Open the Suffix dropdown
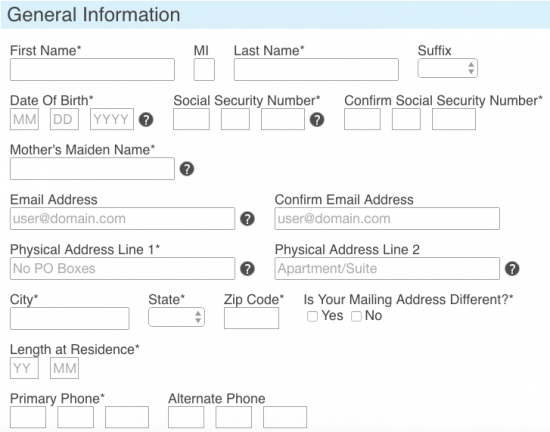Screen dimensions: 550x432 [x=448, y=68]
